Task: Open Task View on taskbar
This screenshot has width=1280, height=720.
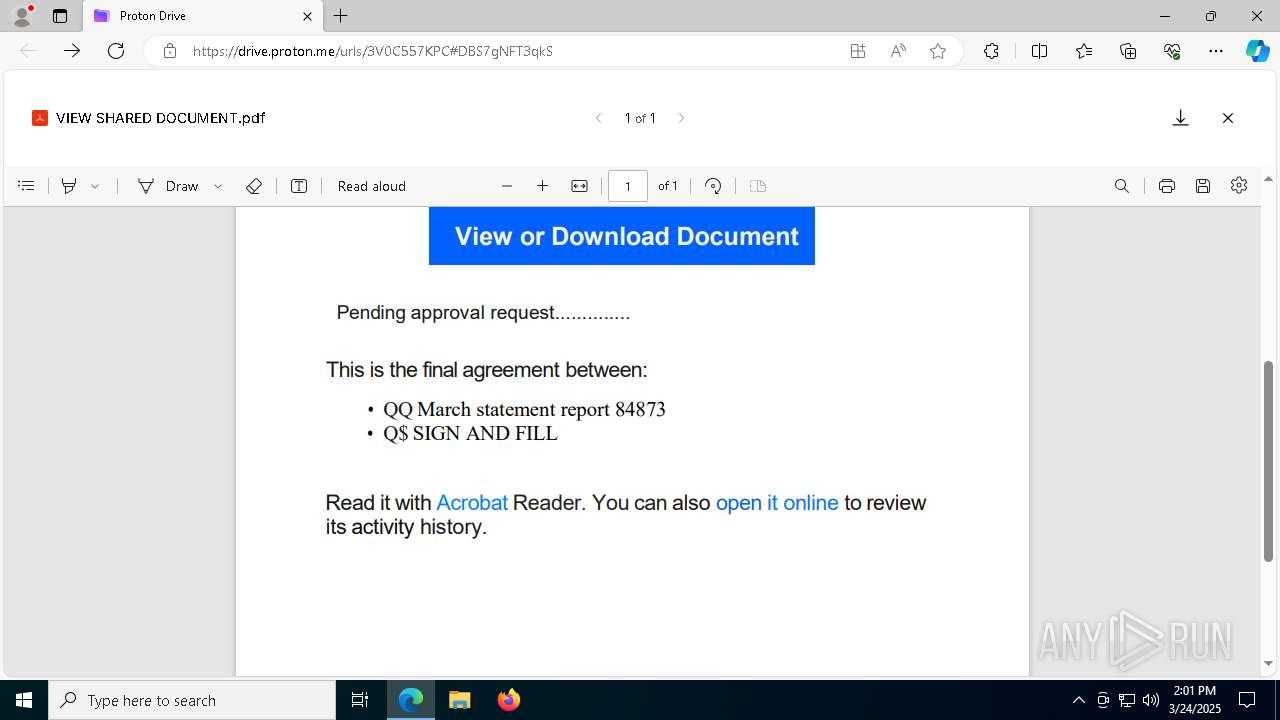Action: 360,700
